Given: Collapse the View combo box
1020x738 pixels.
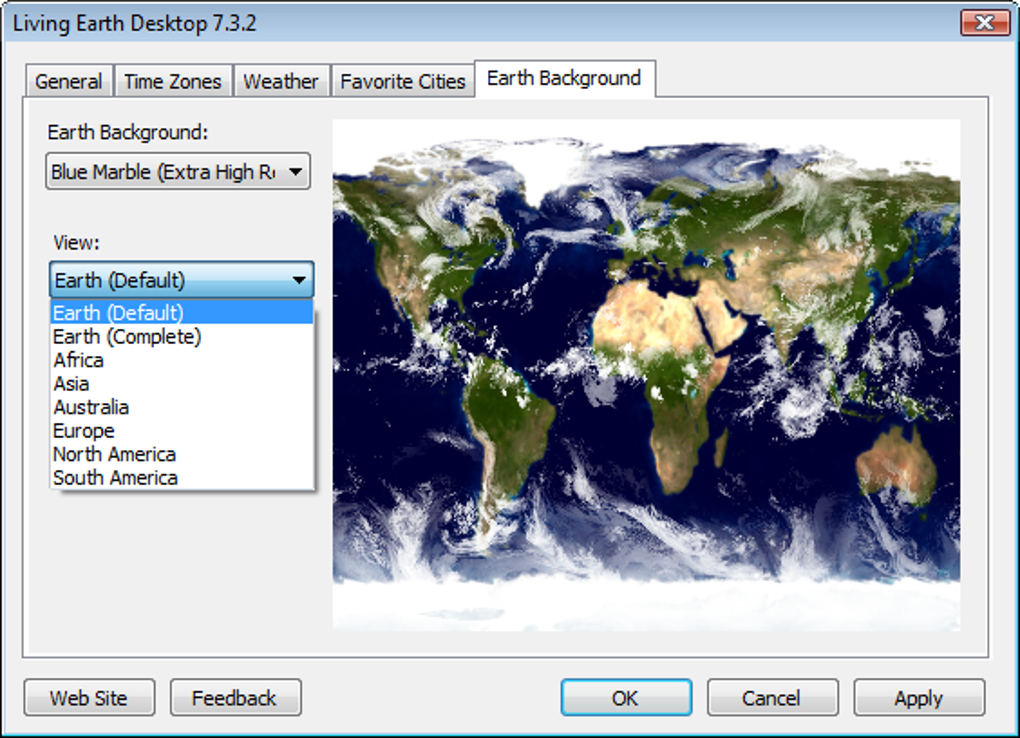Looking at the screenshot, I should click(x=181, y=280).
